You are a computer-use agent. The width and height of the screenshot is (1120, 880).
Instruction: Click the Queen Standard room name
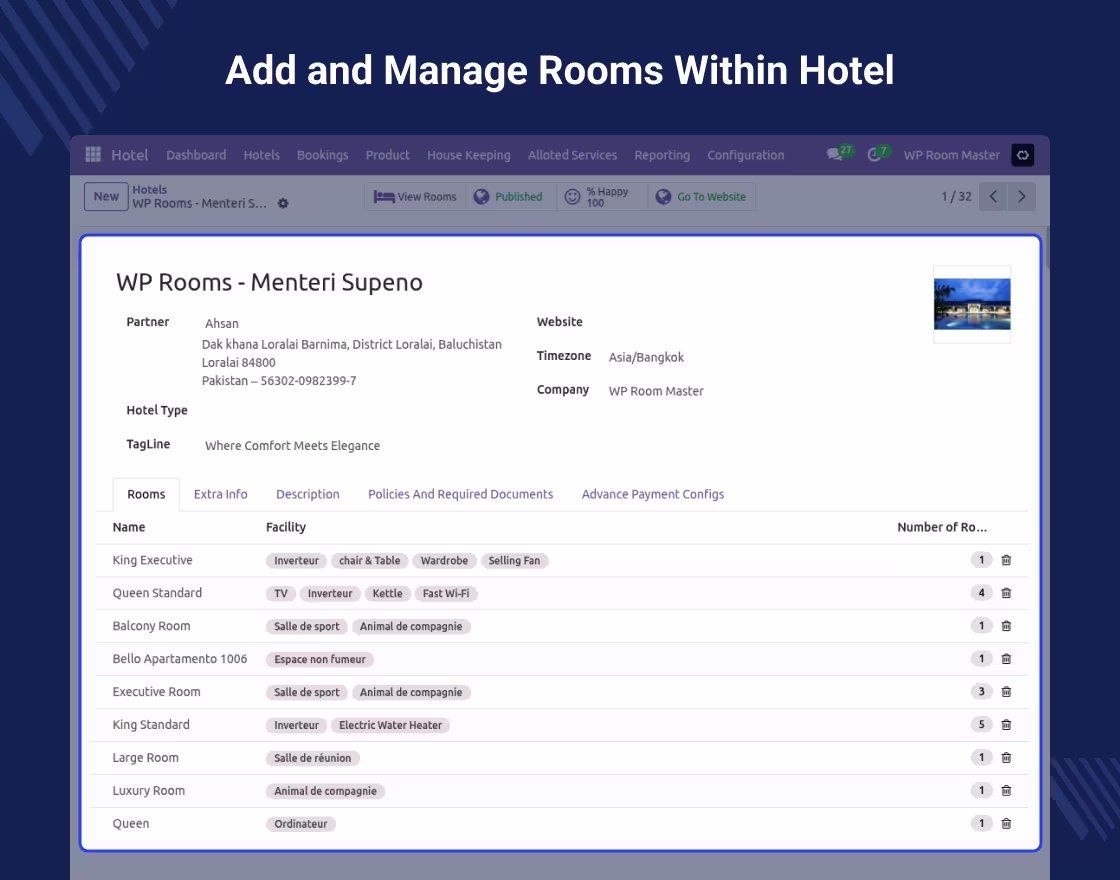157,593
